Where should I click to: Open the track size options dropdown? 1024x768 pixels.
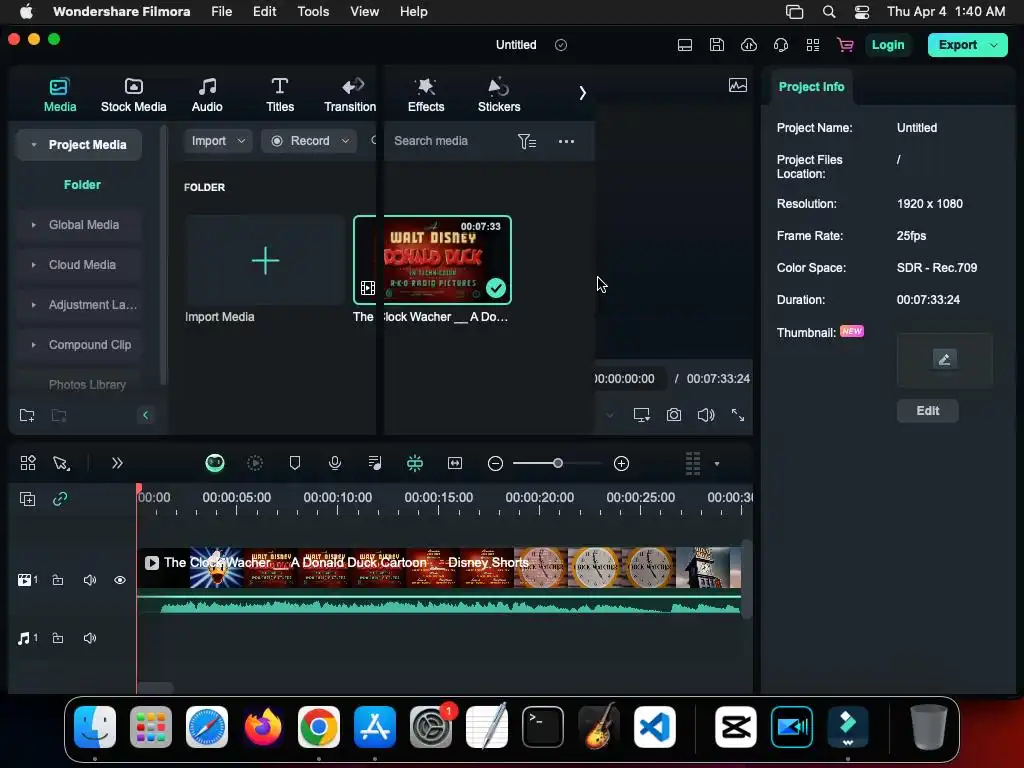pos(716,464)
